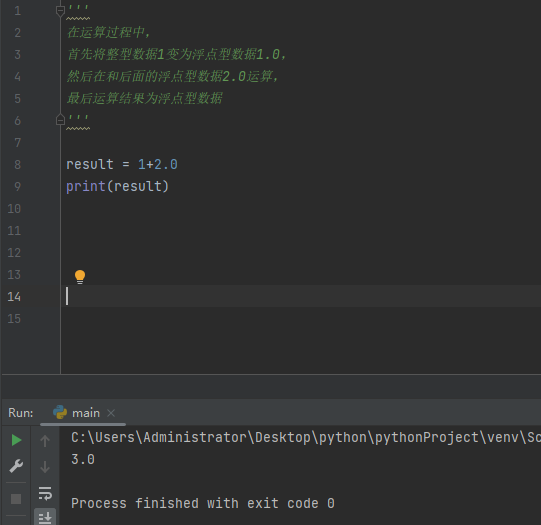Viewport: 541px width, 525px height.
Task: Navigate up the stack trace arrow
Action: click(45, 441)
